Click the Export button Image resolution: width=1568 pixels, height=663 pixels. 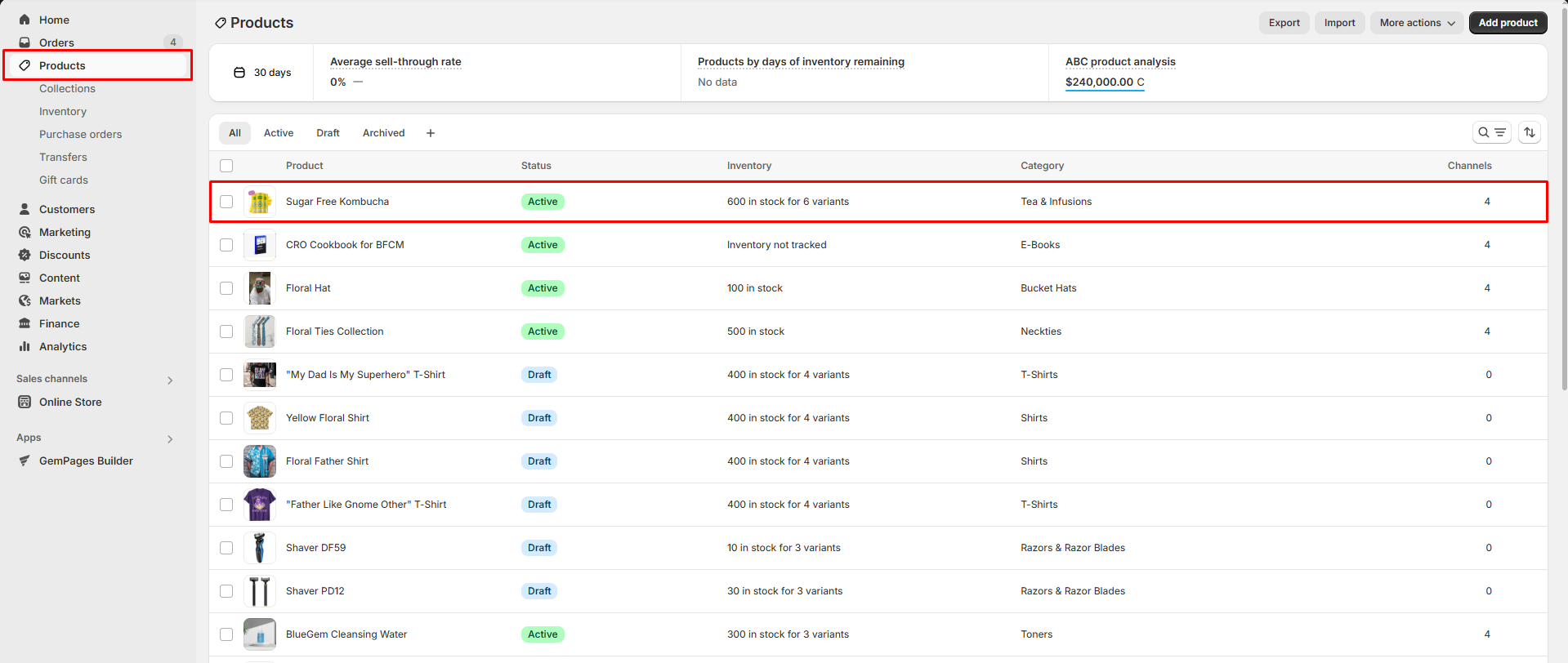pos(1284,23)
